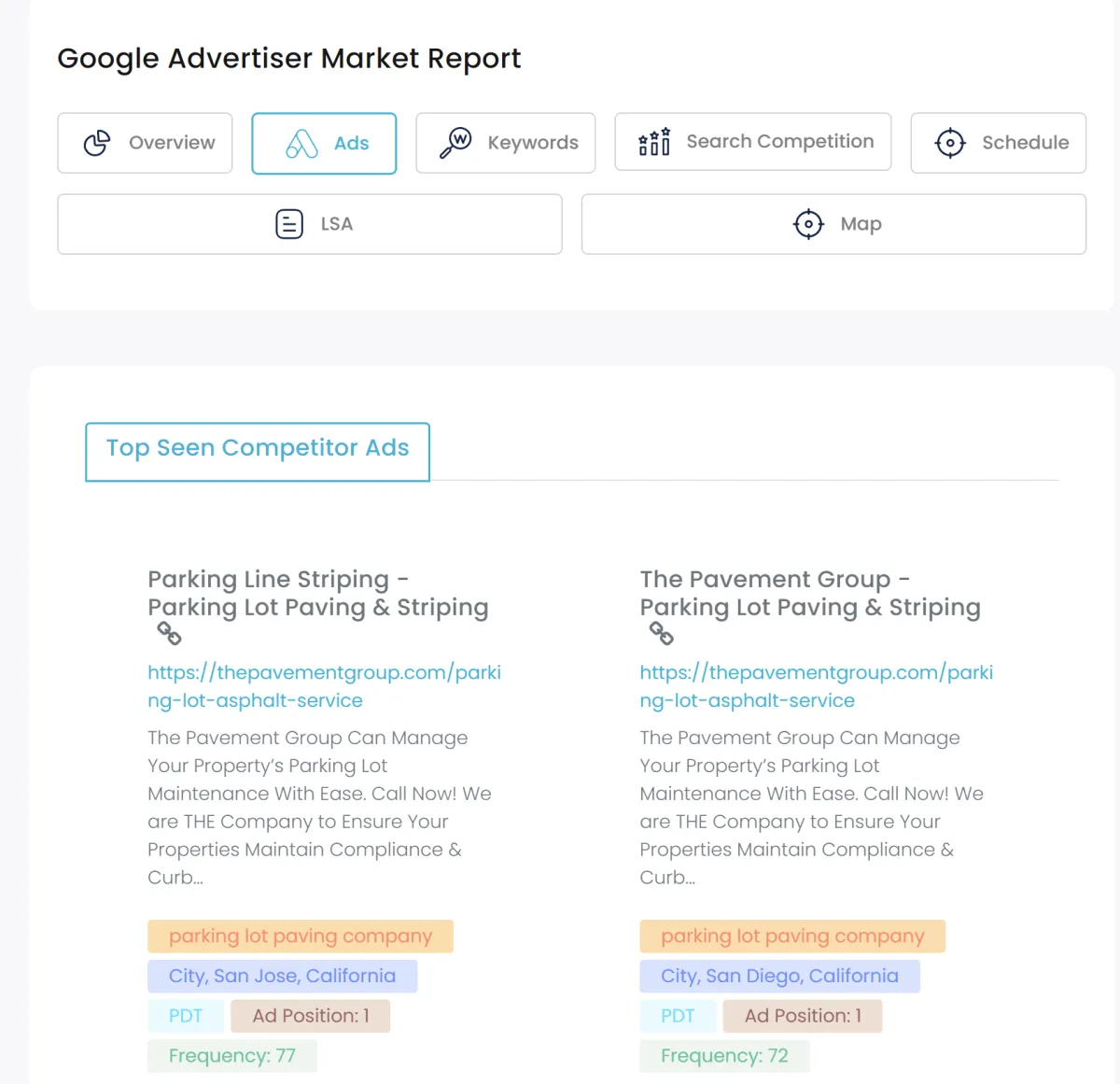1120x1084 pixels.
Task: Click chain link icon under The Pavement Group ad
Action: [x=662, y=634]
